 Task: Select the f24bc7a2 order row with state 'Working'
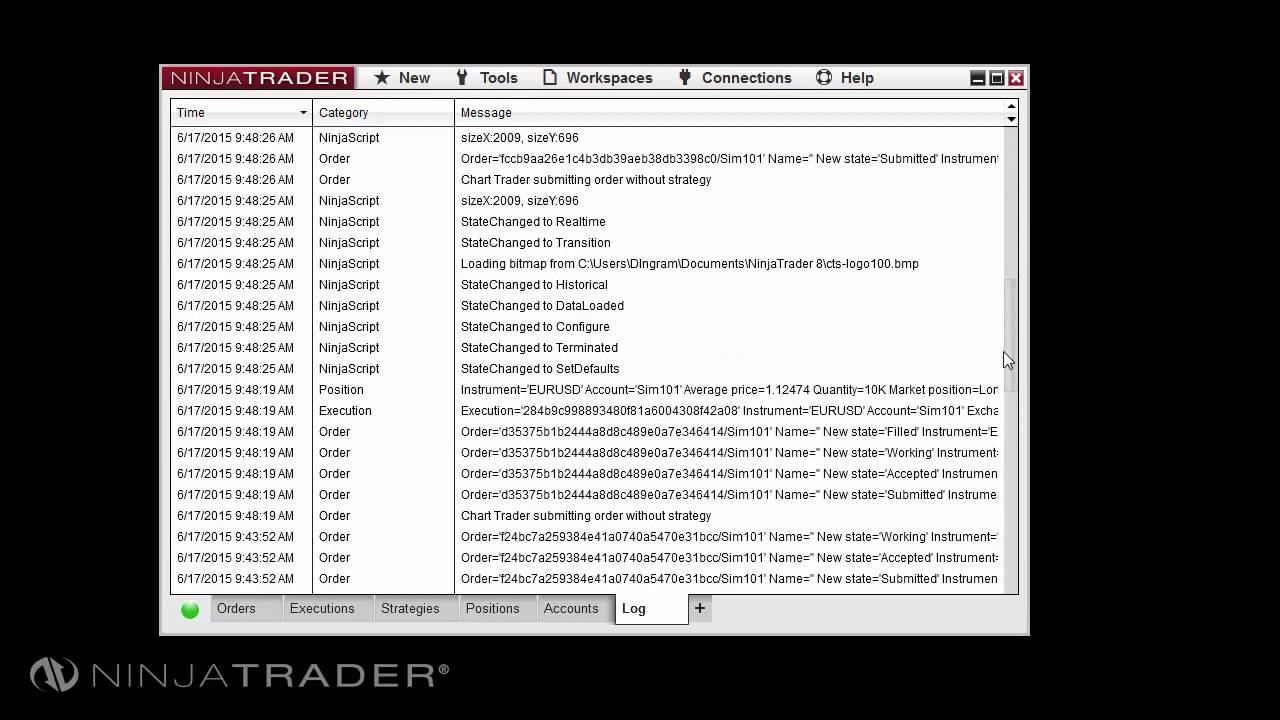[x=588, y=537]
